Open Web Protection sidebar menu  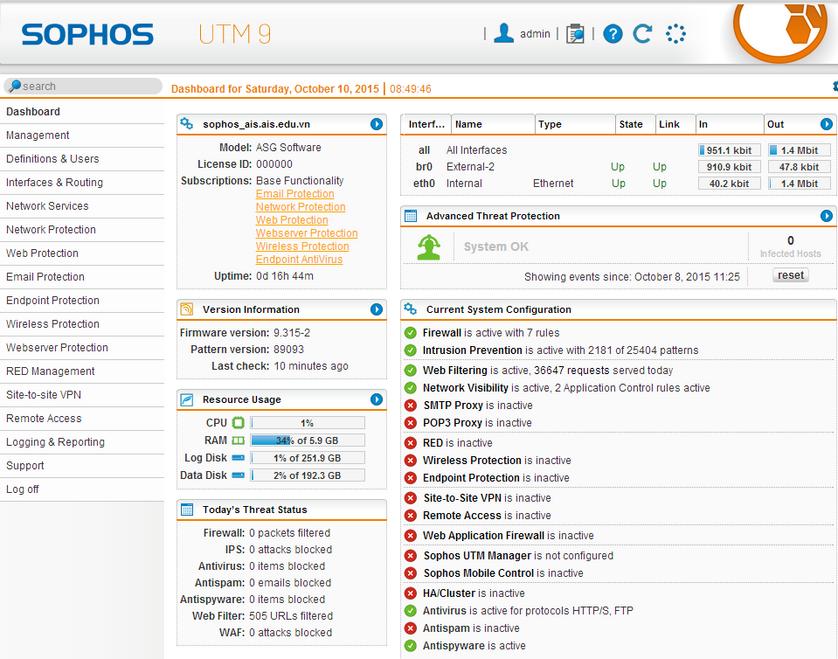click(x=82, y=253)
